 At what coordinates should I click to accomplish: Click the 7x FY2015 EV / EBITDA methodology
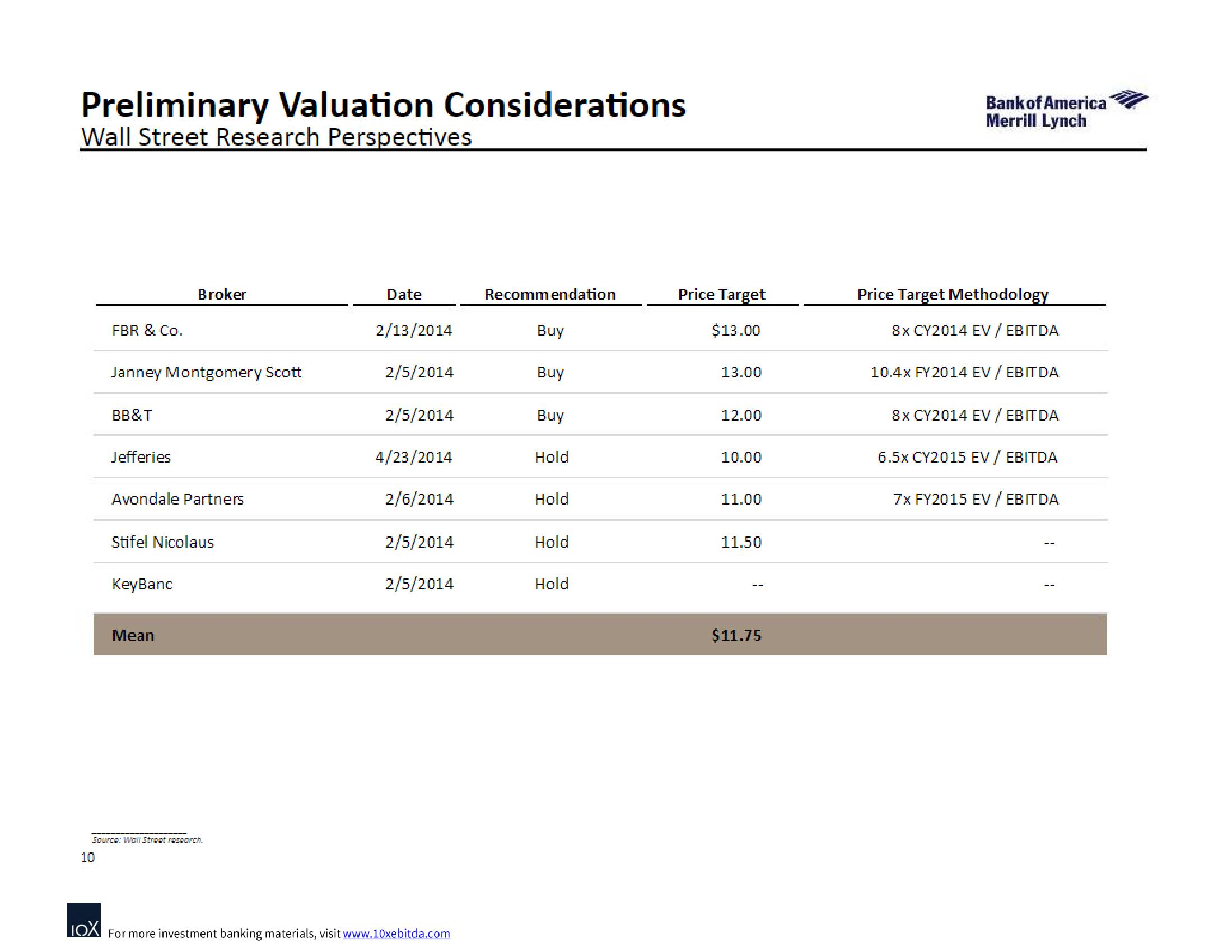[x=976, y=499]
